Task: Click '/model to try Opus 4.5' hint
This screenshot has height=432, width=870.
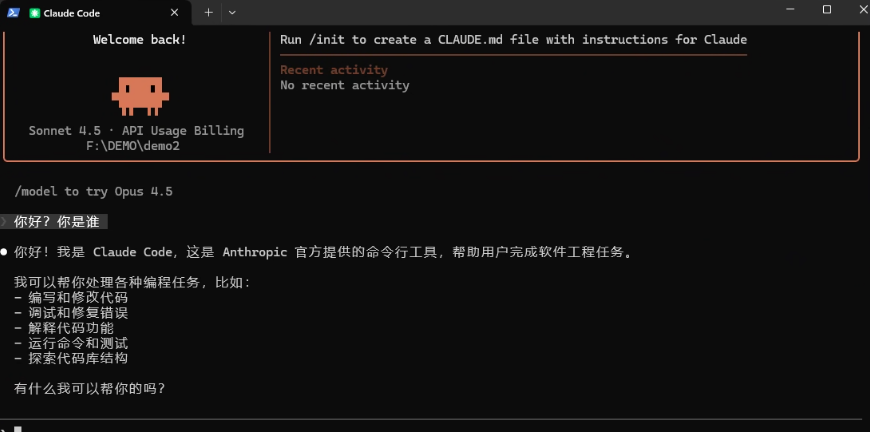Action: point(93,192)
